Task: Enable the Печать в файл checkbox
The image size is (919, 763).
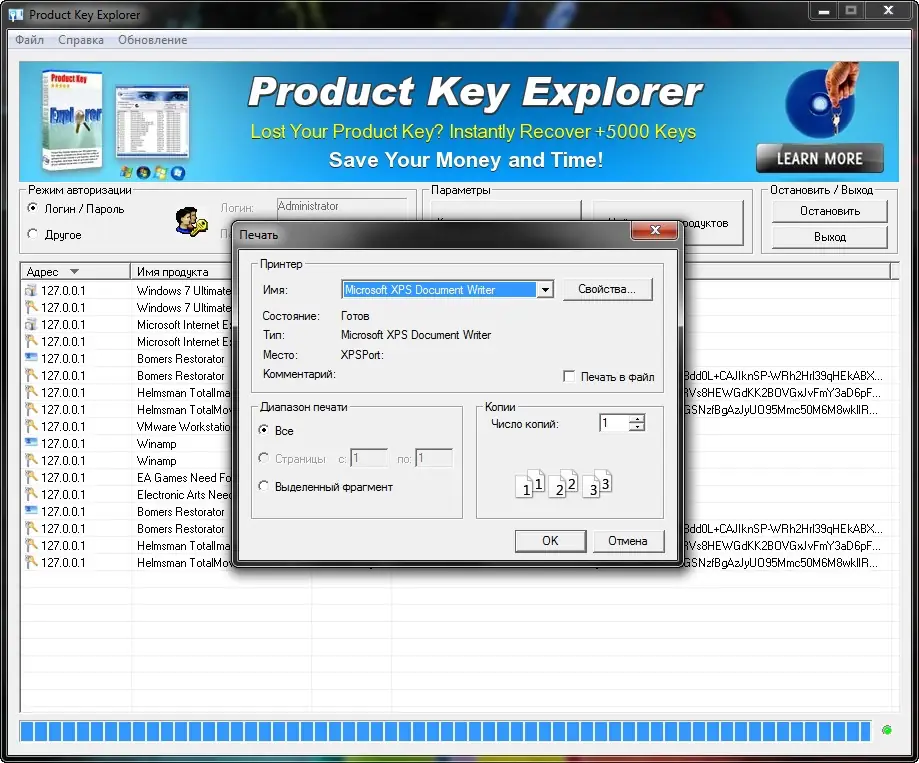Action: tap(569, 376)
